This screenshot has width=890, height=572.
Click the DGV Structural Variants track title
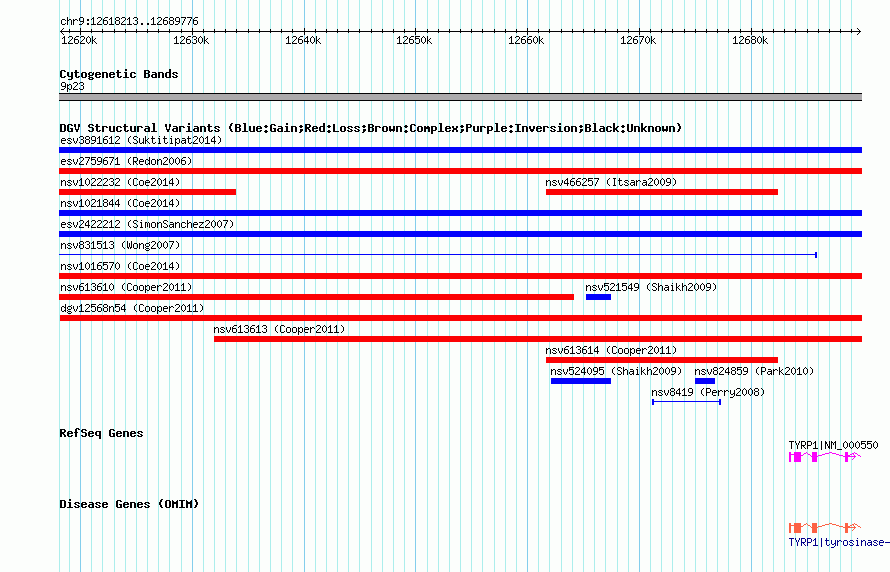click(x=371, y=128)
